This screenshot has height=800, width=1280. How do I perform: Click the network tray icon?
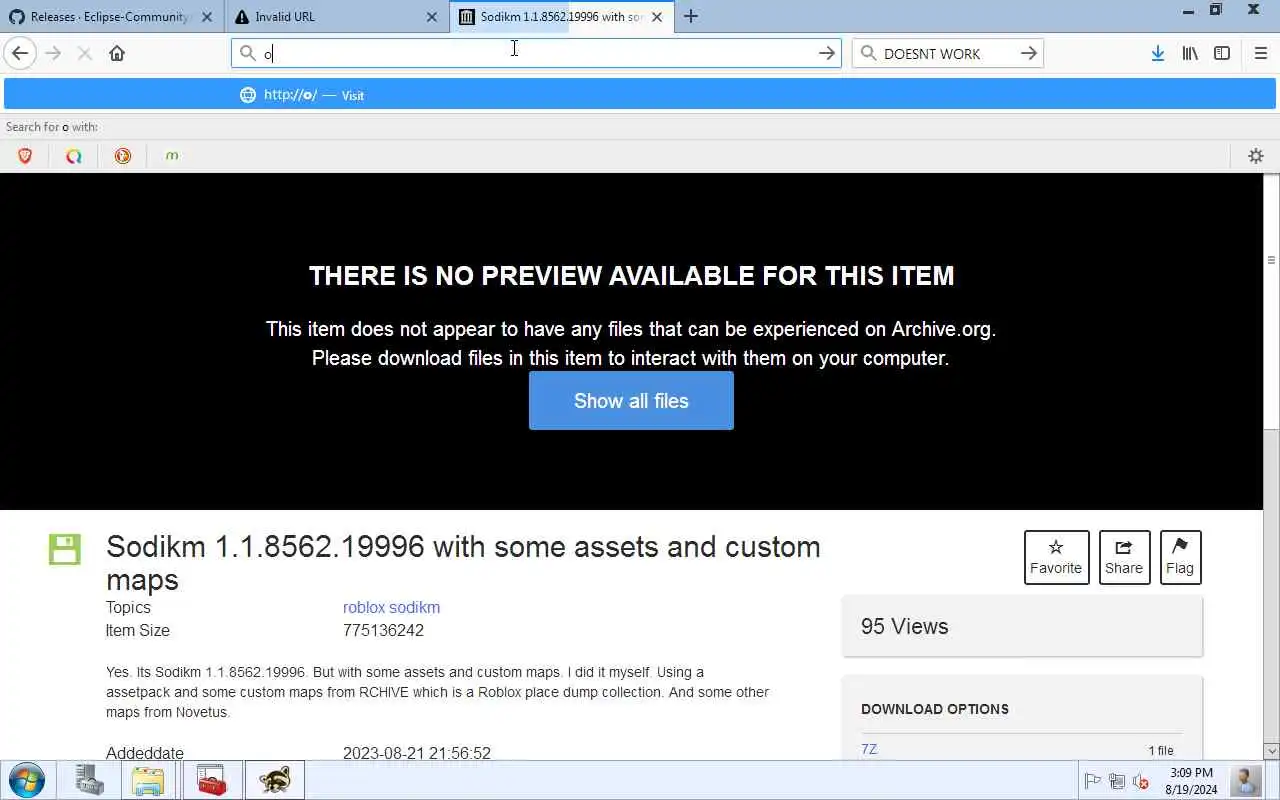click(1117, 782)
